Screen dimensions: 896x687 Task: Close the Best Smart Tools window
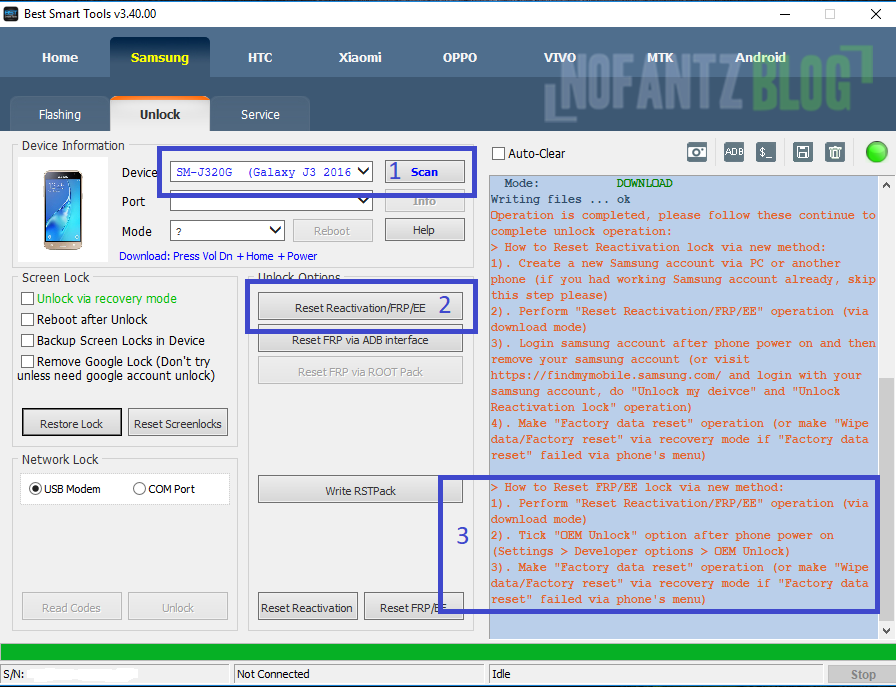pos(875,14)
